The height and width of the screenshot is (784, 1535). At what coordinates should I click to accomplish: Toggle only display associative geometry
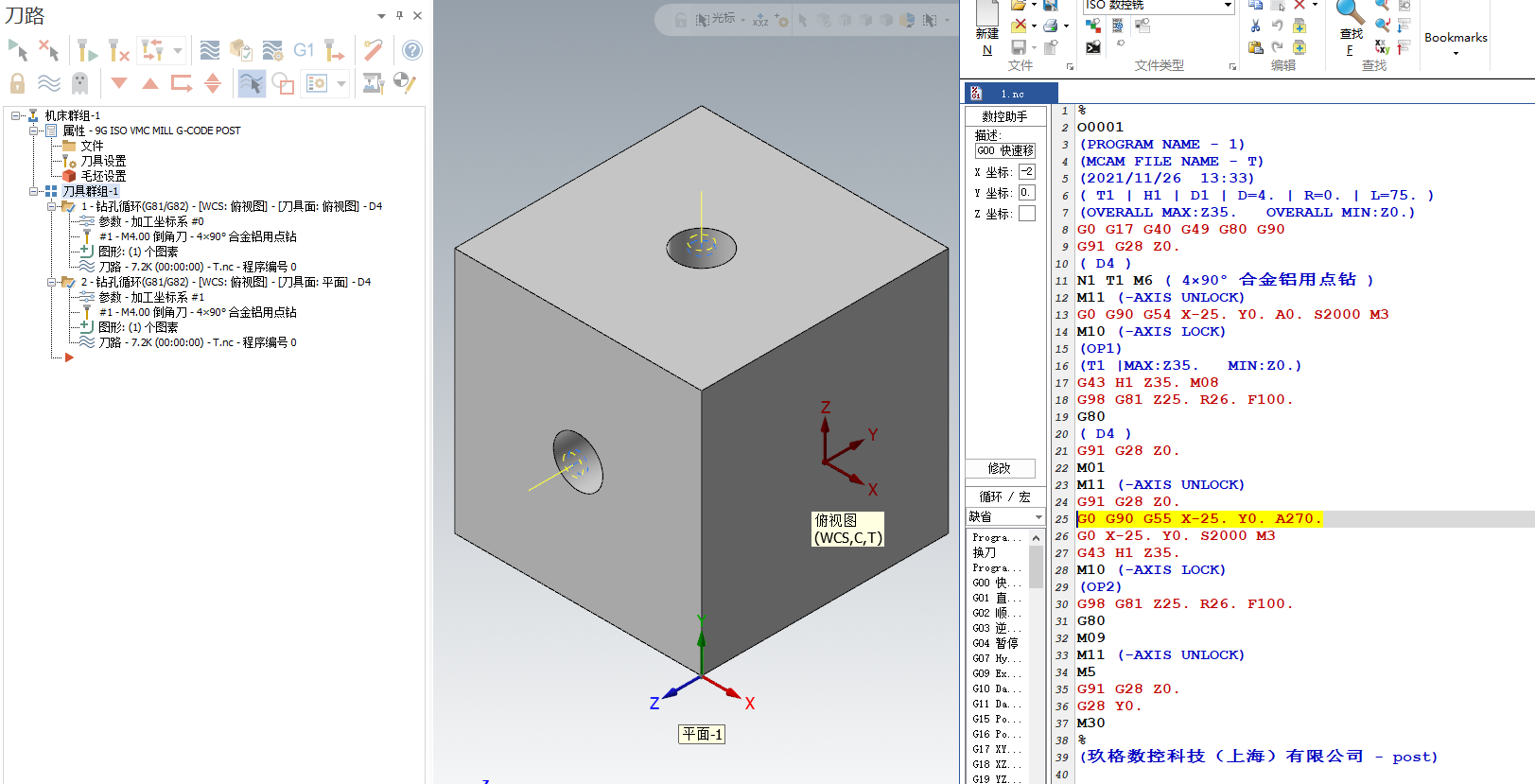pyautogui.click(x=283, y=83)
